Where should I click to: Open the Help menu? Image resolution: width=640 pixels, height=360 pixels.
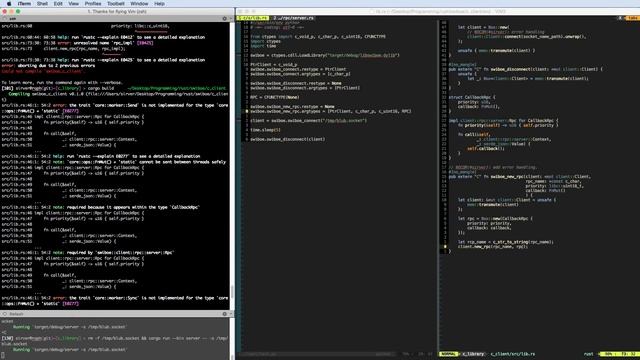coord(159,4)
